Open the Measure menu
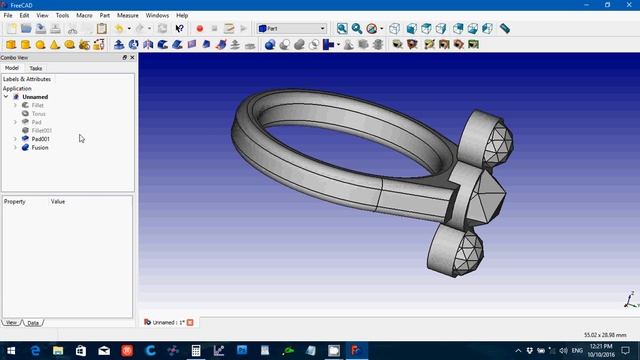 (128, 15)
